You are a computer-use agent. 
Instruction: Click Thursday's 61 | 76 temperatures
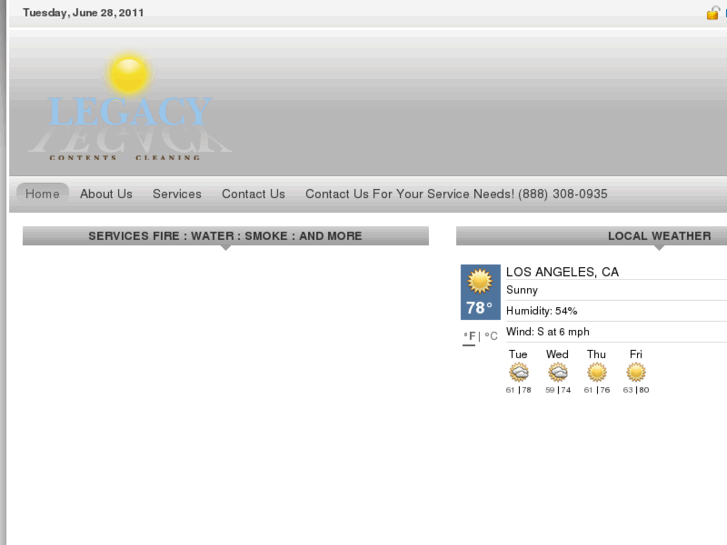point(597,390)
